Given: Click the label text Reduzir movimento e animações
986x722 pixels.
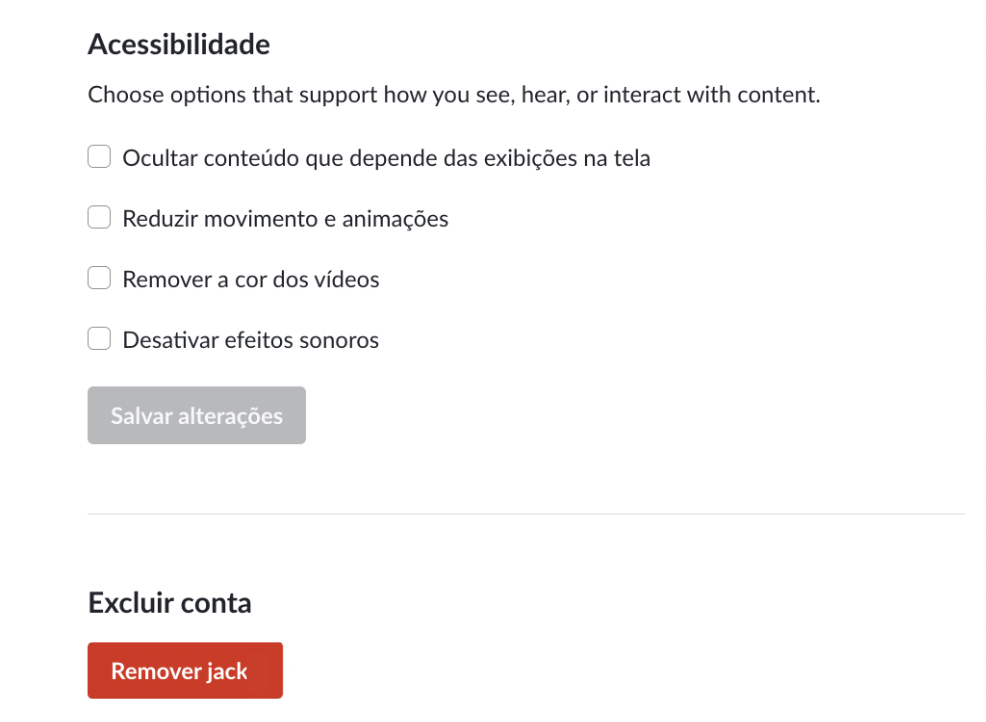Looking at the screenshot, I should click(x=285, y=219).
